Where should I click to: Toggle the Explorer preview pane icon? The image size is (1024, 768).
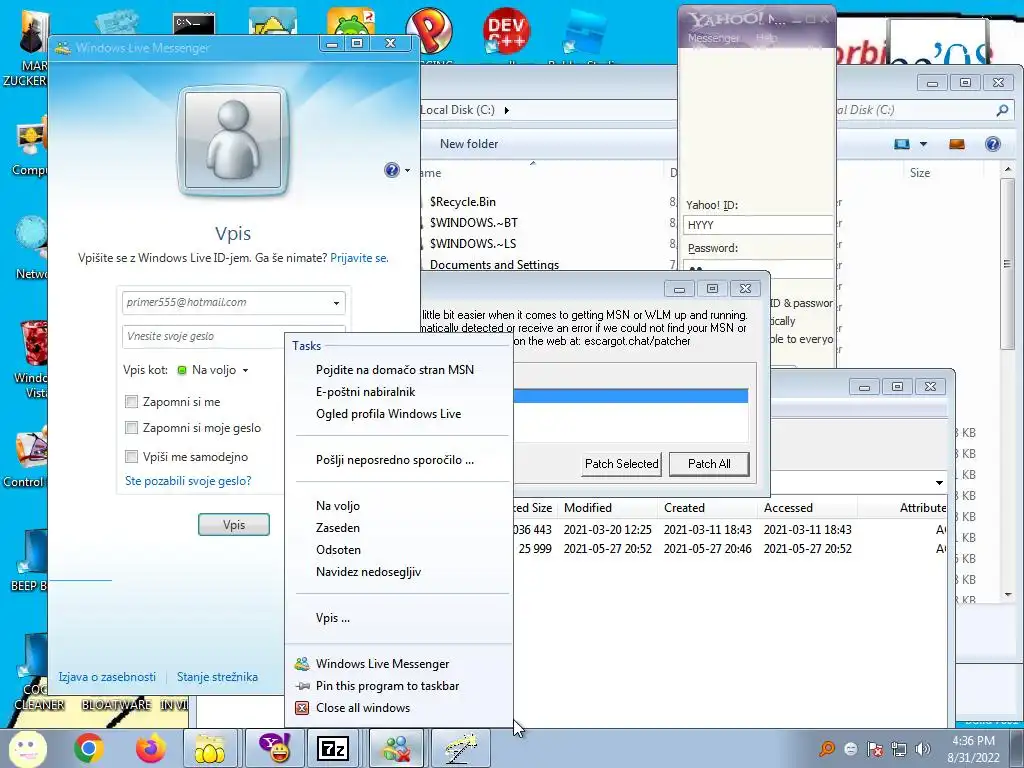pos(957,144)
